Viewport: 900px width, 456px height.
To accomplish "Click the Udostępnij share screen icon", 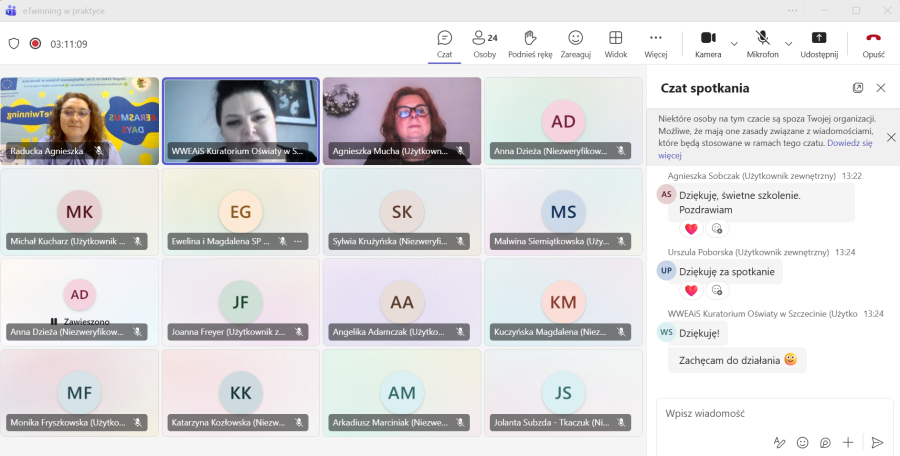I will coord(819,43).
